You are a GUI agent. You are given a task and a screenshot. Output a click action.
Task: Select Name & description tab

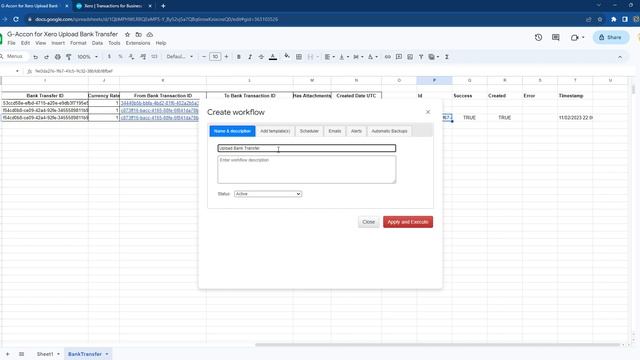[232, 131]
